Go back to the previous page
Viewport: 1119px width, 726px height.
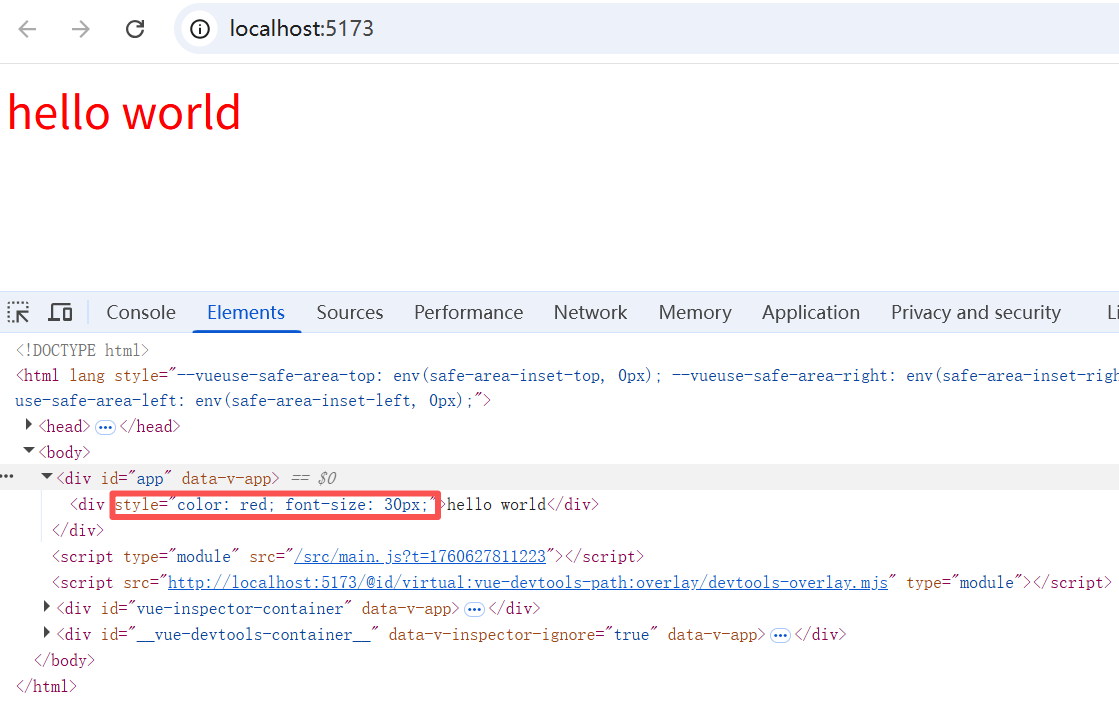[x=27, y=29]
